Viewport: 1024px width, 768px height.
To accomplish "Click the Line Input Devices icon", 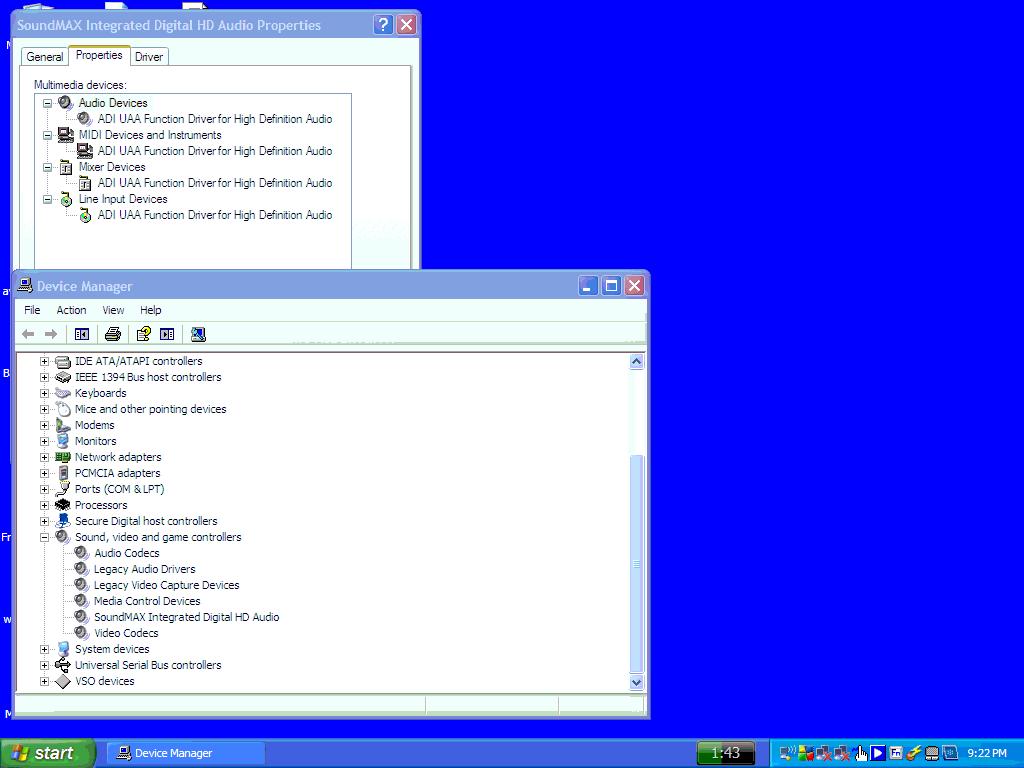I will [x=65, y=199].
